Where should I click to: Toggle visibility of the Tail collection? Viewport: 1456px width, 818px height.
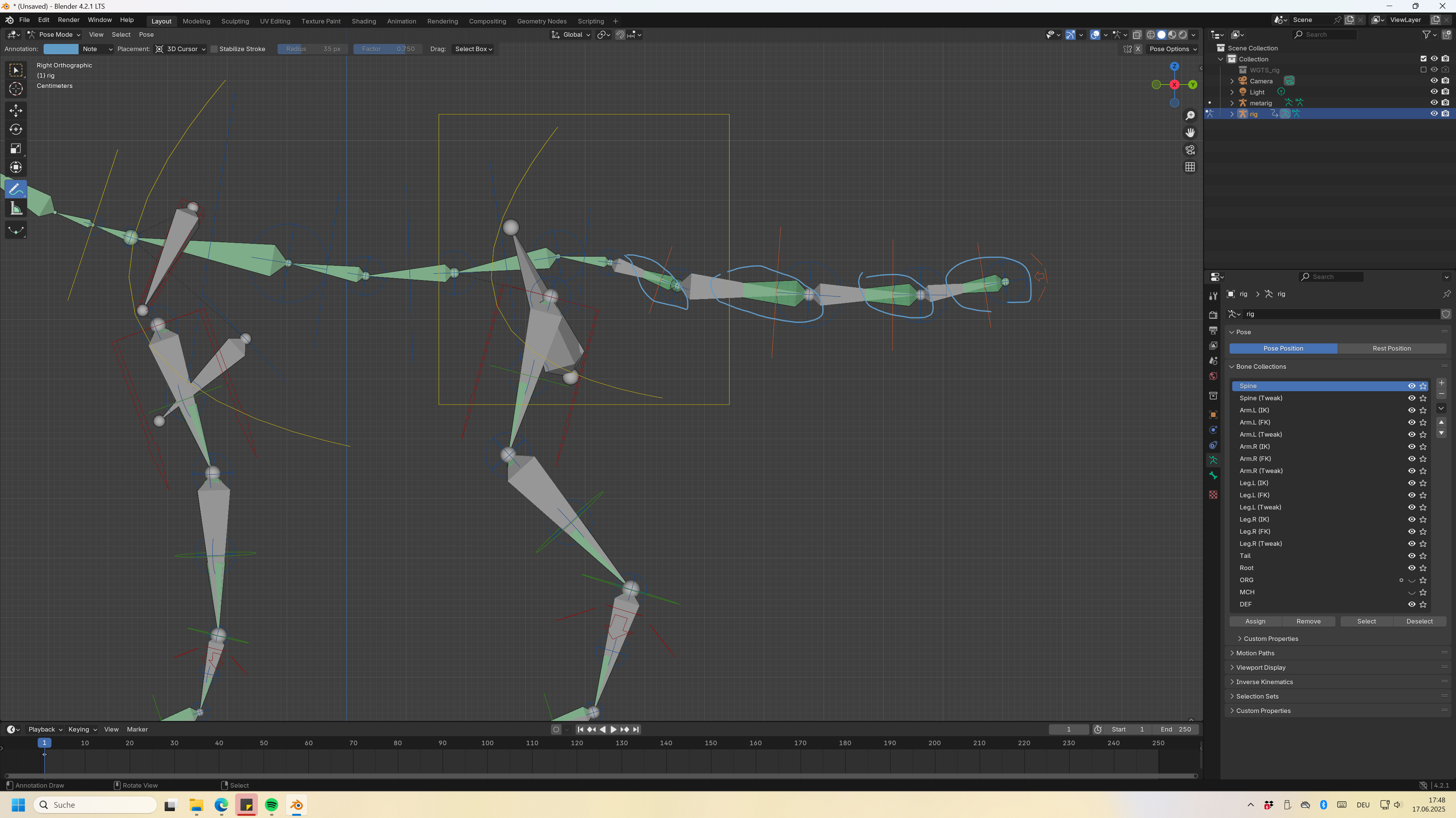click(1411, 556)
